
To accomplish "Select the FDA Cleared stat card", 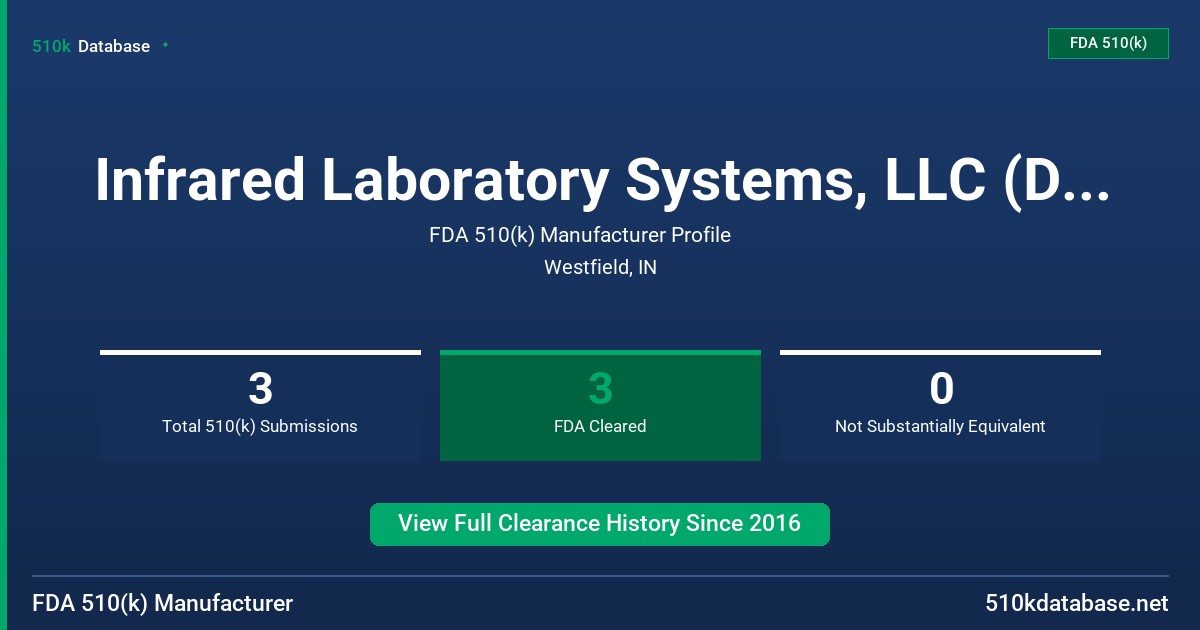I will pyautogui.click(x=600, y=405).
